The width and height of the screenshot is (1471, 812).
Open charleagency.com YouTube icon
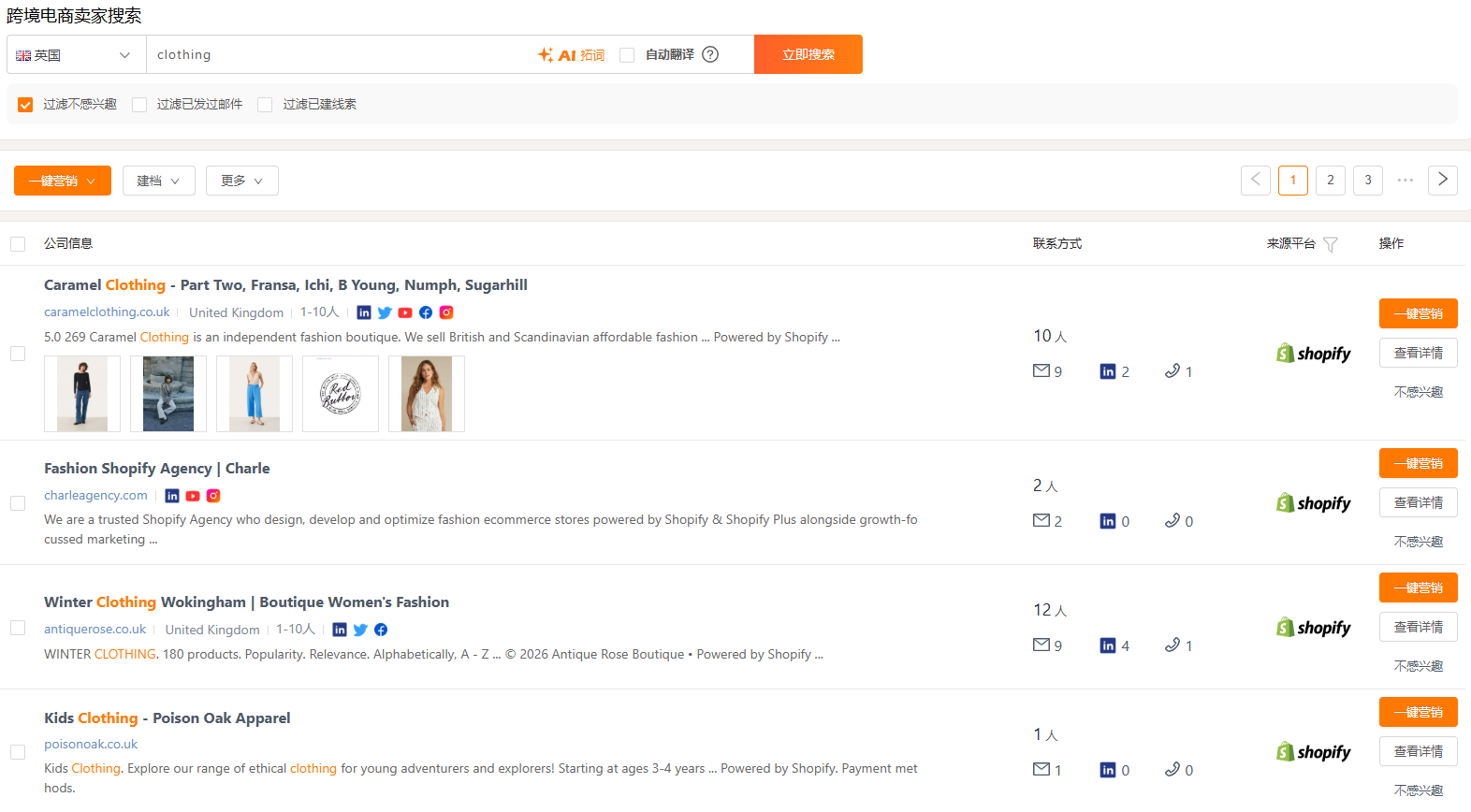[x=193, y=496]
